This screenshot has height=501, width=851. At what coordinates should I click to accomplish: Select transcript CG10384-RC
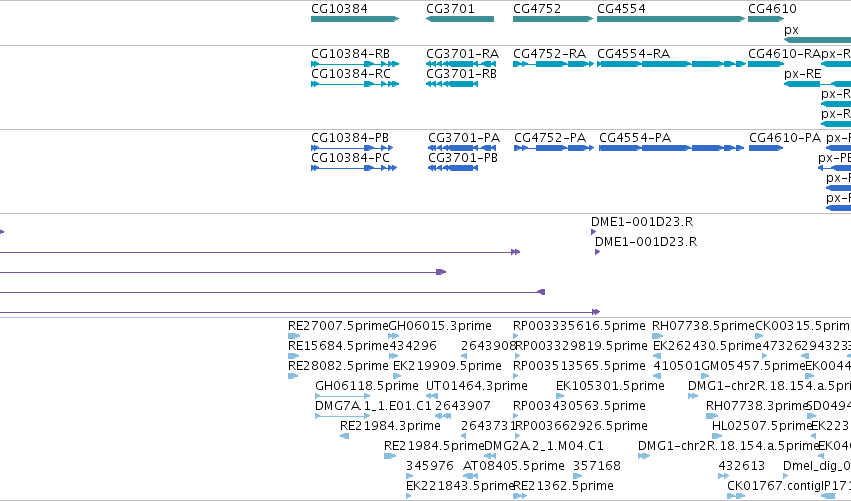coord(350,74)
